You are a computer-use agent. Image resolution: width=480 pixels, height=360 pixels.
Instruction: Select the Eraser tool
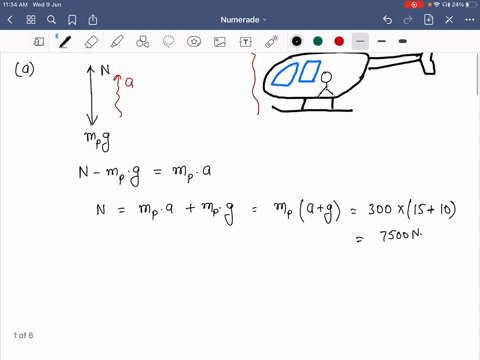(91, 42)
